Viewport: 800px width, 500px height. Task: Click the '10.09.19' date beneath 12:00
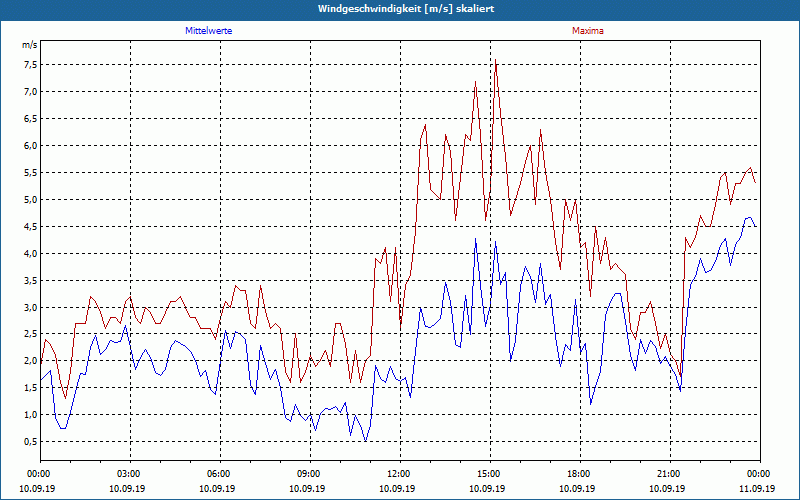coord(397,488)
